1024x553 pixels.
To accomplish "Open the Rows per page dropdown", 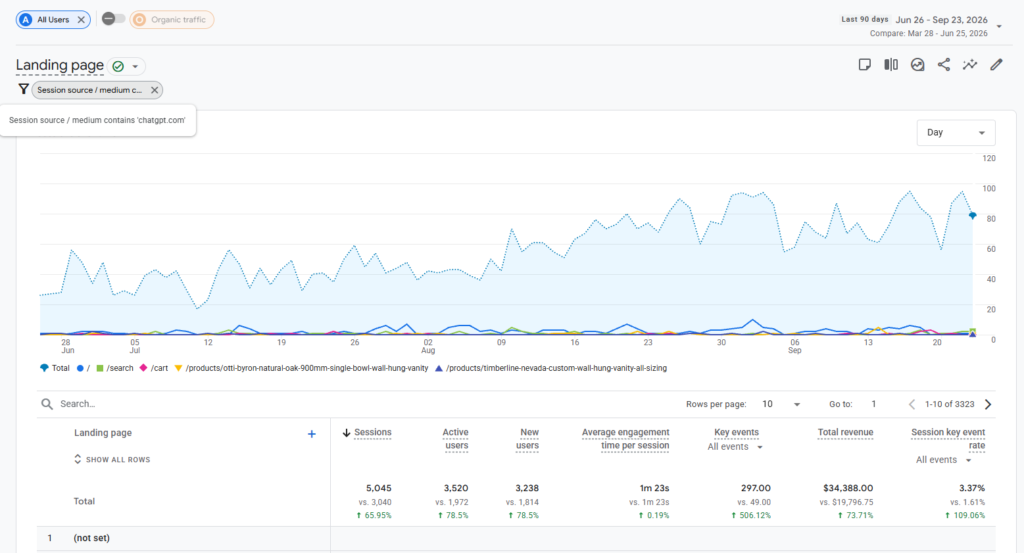I will (781, 404).
